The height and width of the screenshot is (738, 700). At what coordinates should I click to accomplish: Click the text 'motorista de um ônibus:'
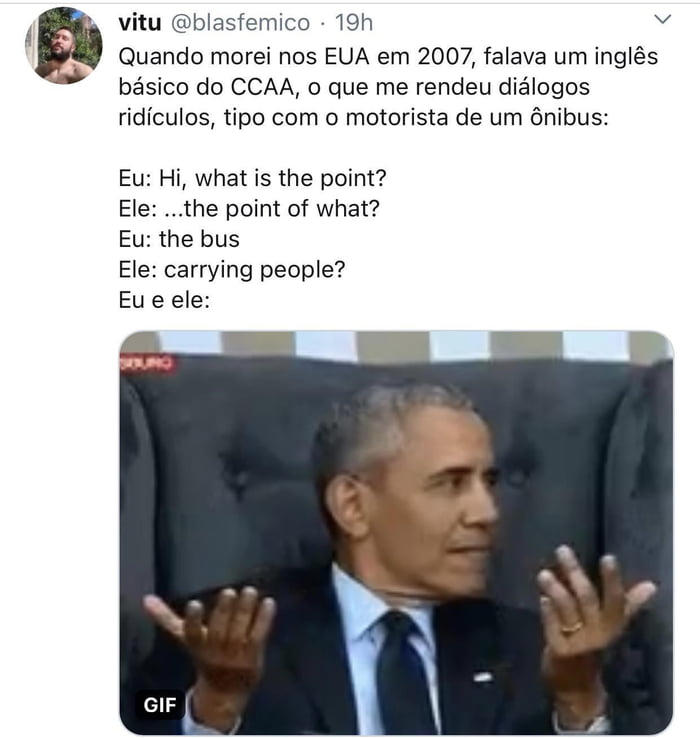click(x=477, y=118)
